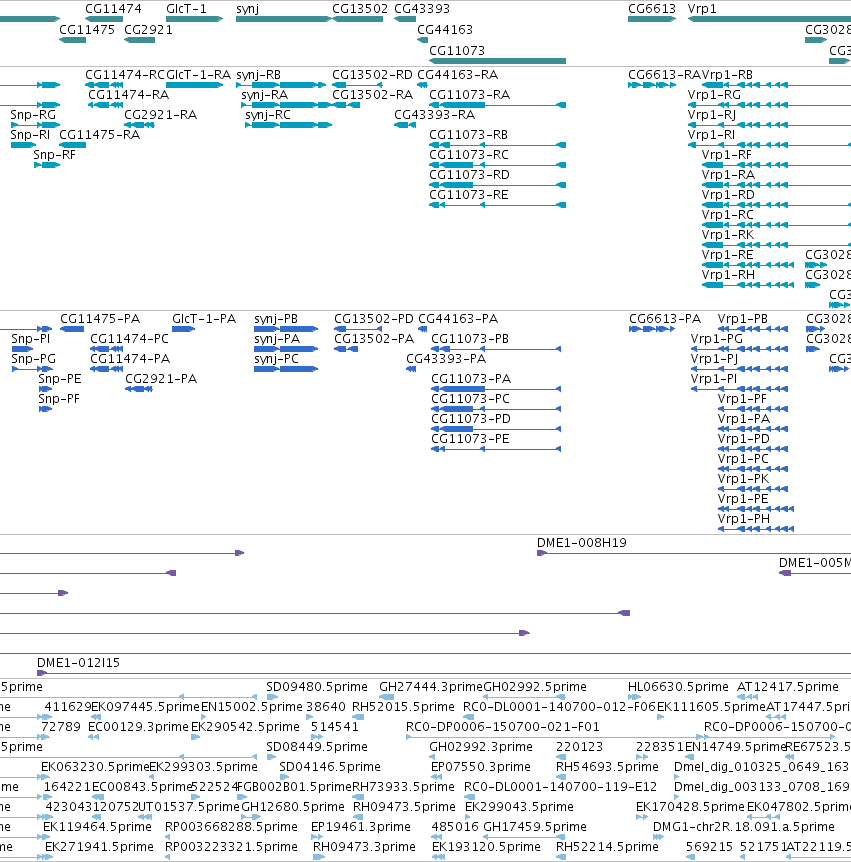Click protein CG6613-PA
Image resolution: width=851 pixels, height=862 pixels.
(x=653, y=329)
